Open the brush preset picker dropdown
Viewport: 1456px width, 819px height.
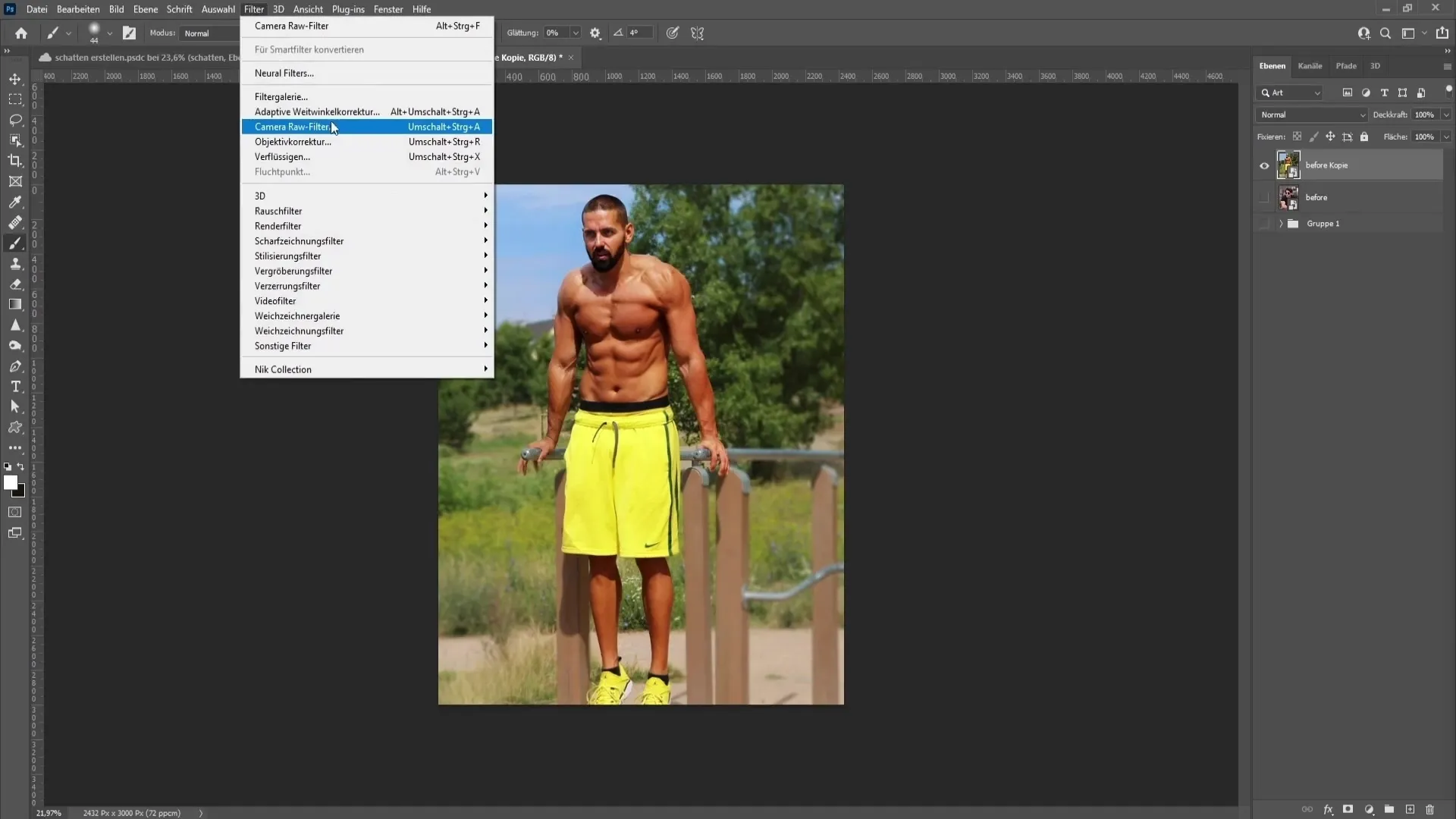pos(109,33)
